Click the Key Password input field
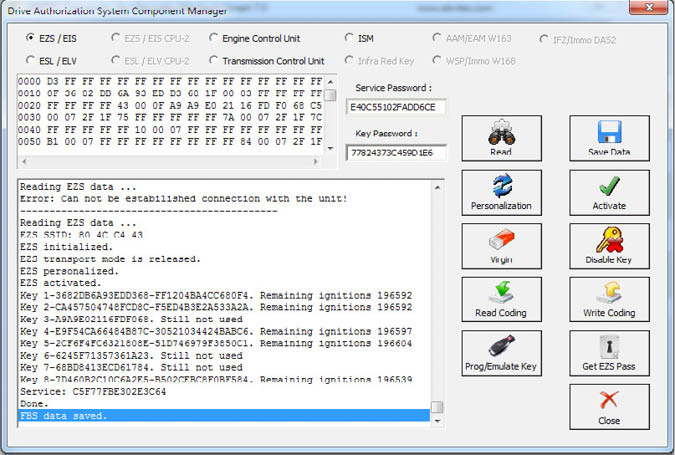The height and width of the screenshot is (455, 675). click(x=396, y=153)
